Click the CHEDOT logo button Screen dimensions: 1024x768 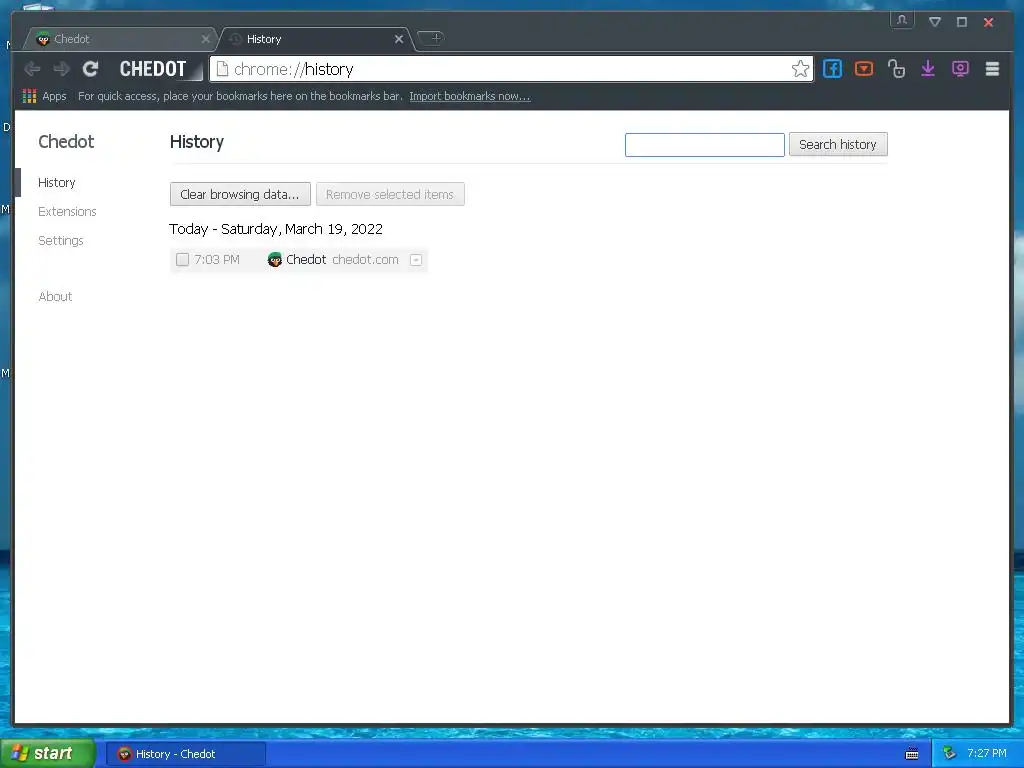pos(153,69)
